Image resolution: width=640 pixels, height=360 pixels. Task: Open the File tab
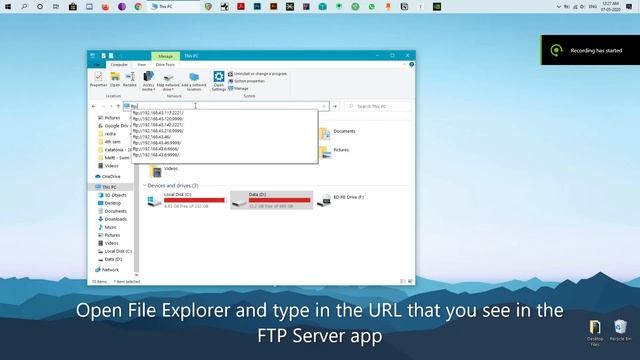97,64
